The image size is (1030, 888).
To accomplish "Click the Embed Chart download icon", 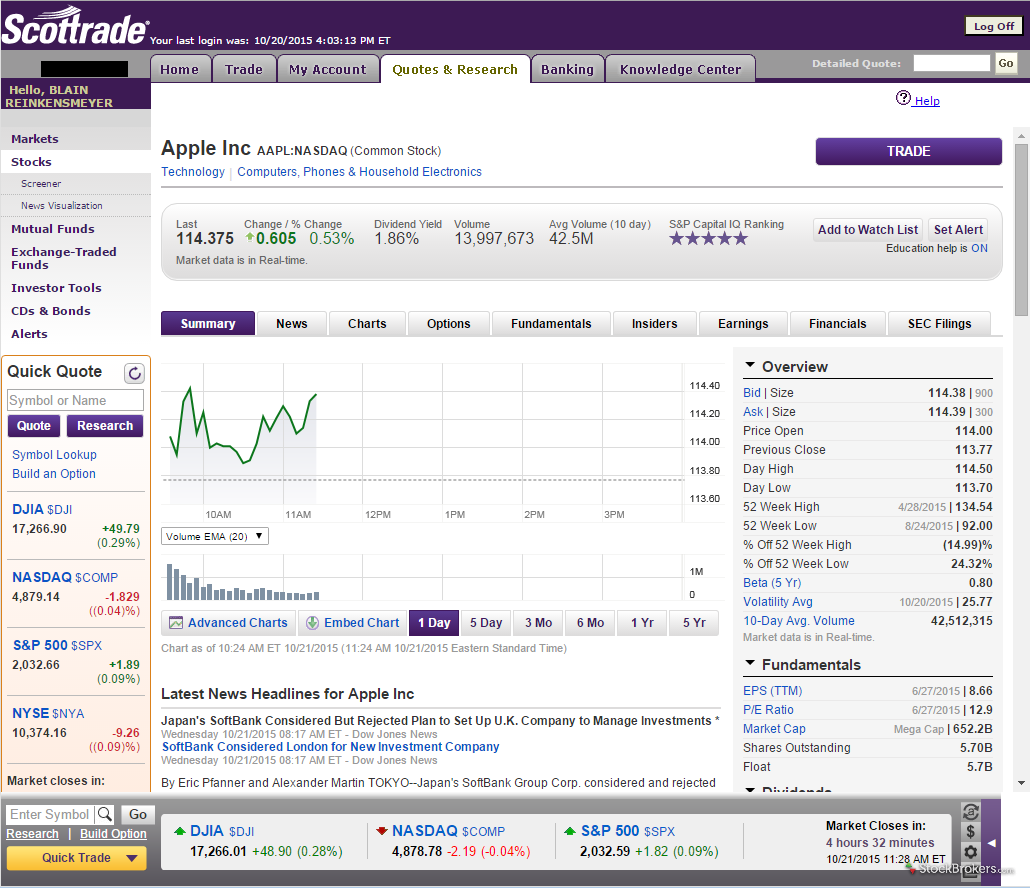I will point(313,623).
